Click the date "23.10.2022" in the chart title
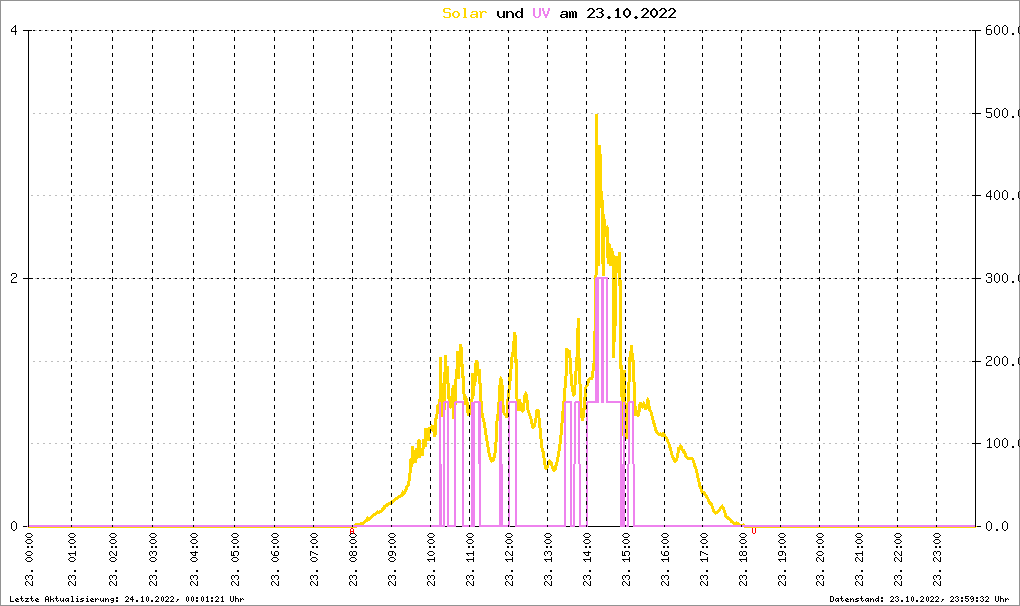This screenshot has height=606, width=1020. (631, 13)
